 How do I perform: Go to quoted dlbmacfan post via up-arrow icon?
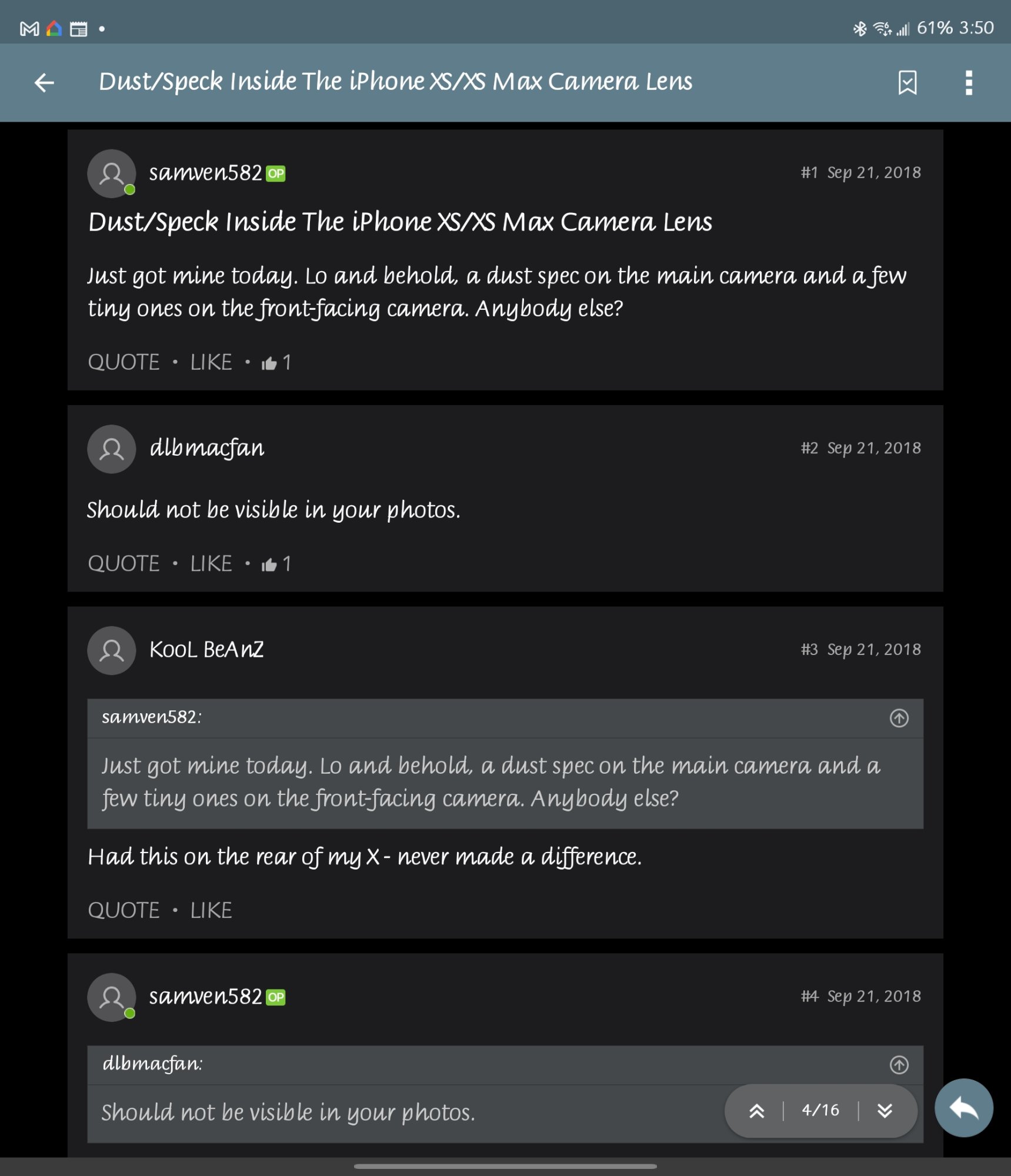point(899,1065)
